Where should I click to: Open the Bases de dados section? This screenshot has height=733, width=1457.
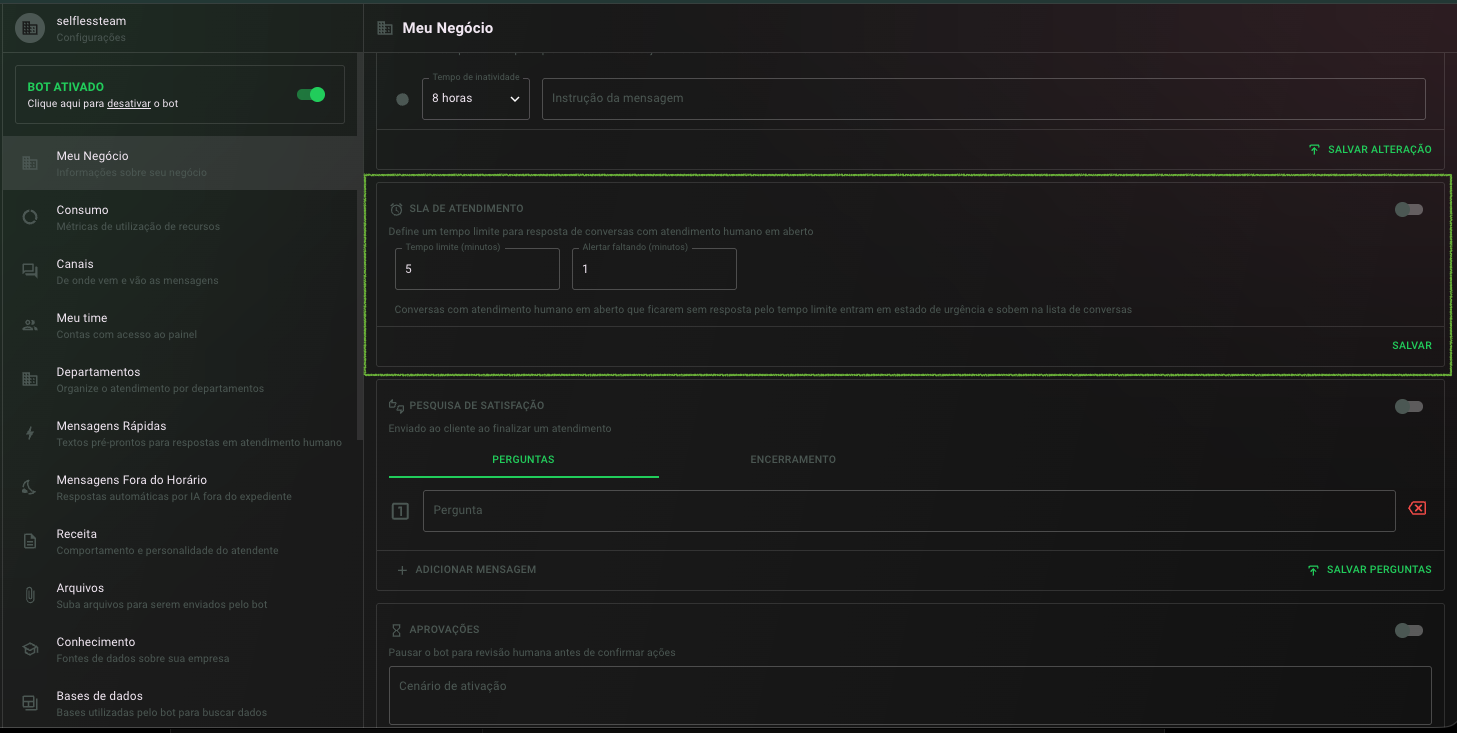180,703
